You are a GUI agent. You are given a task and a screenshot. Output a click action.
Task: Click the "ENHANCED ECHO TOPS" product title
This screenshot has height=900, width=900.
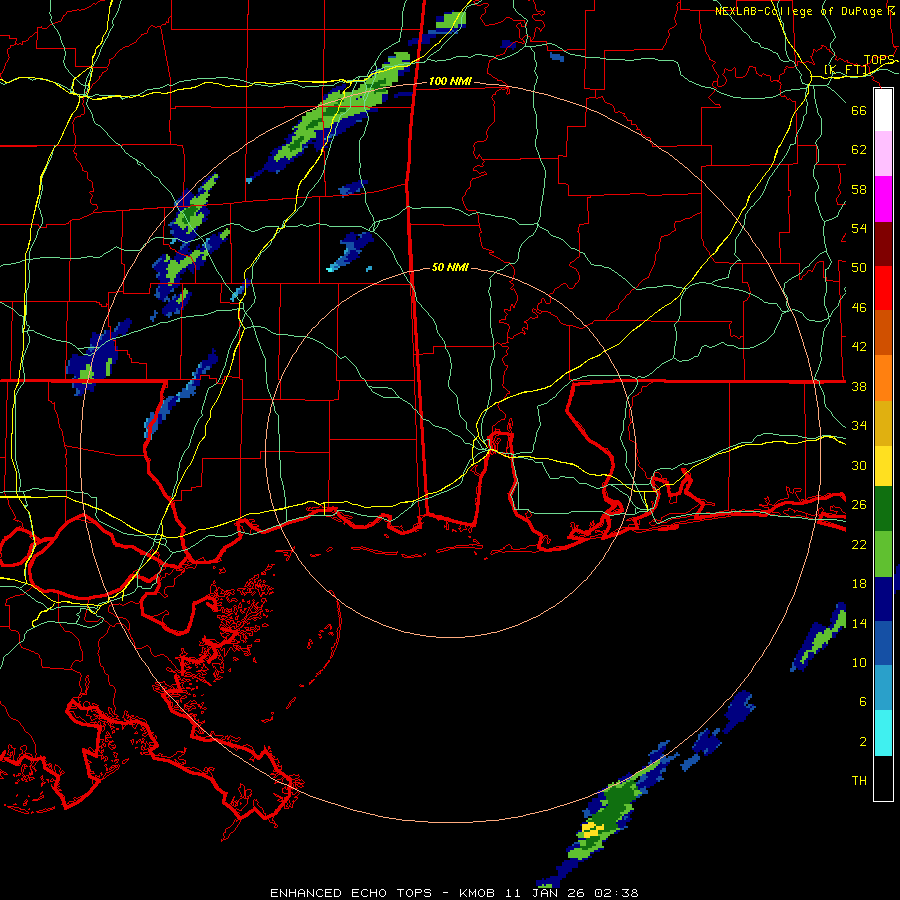click(351, 893)
